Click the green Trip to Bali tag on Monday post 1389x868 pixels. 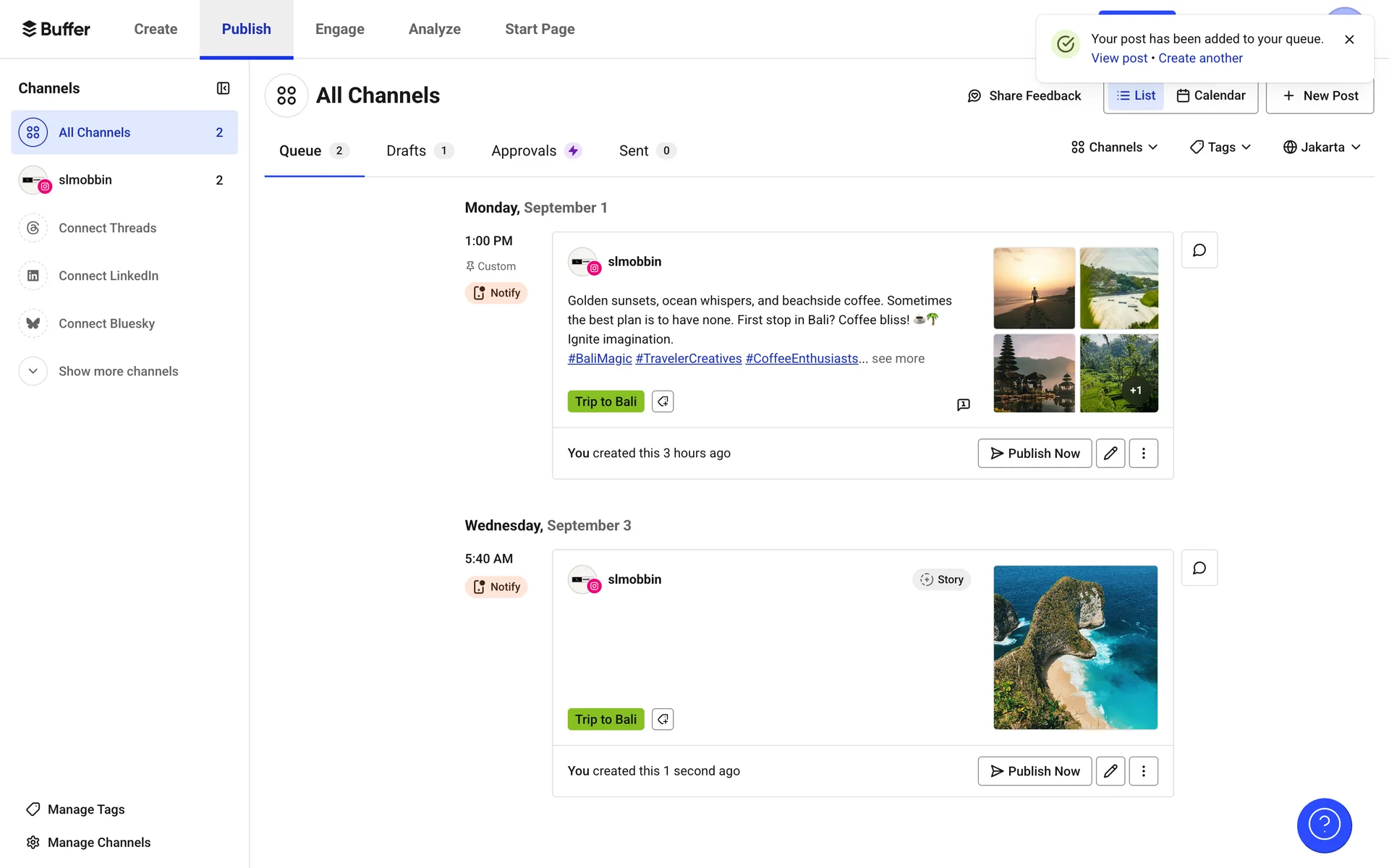606,401
